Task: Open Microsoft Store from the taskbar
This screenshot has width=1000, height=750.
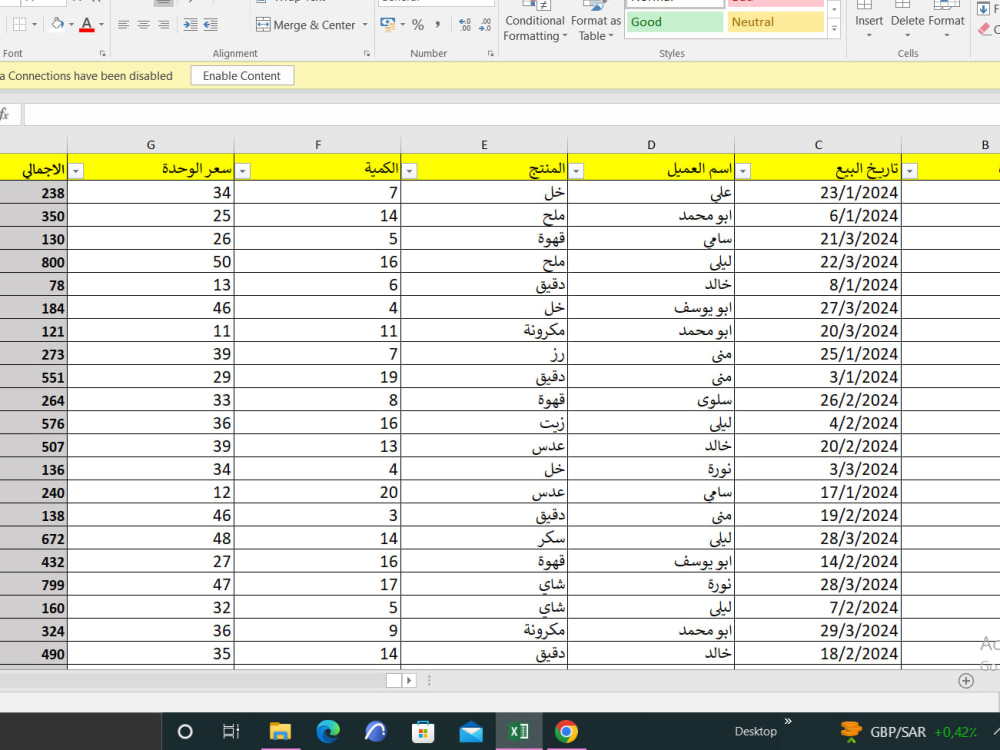Action: point(423,732)
